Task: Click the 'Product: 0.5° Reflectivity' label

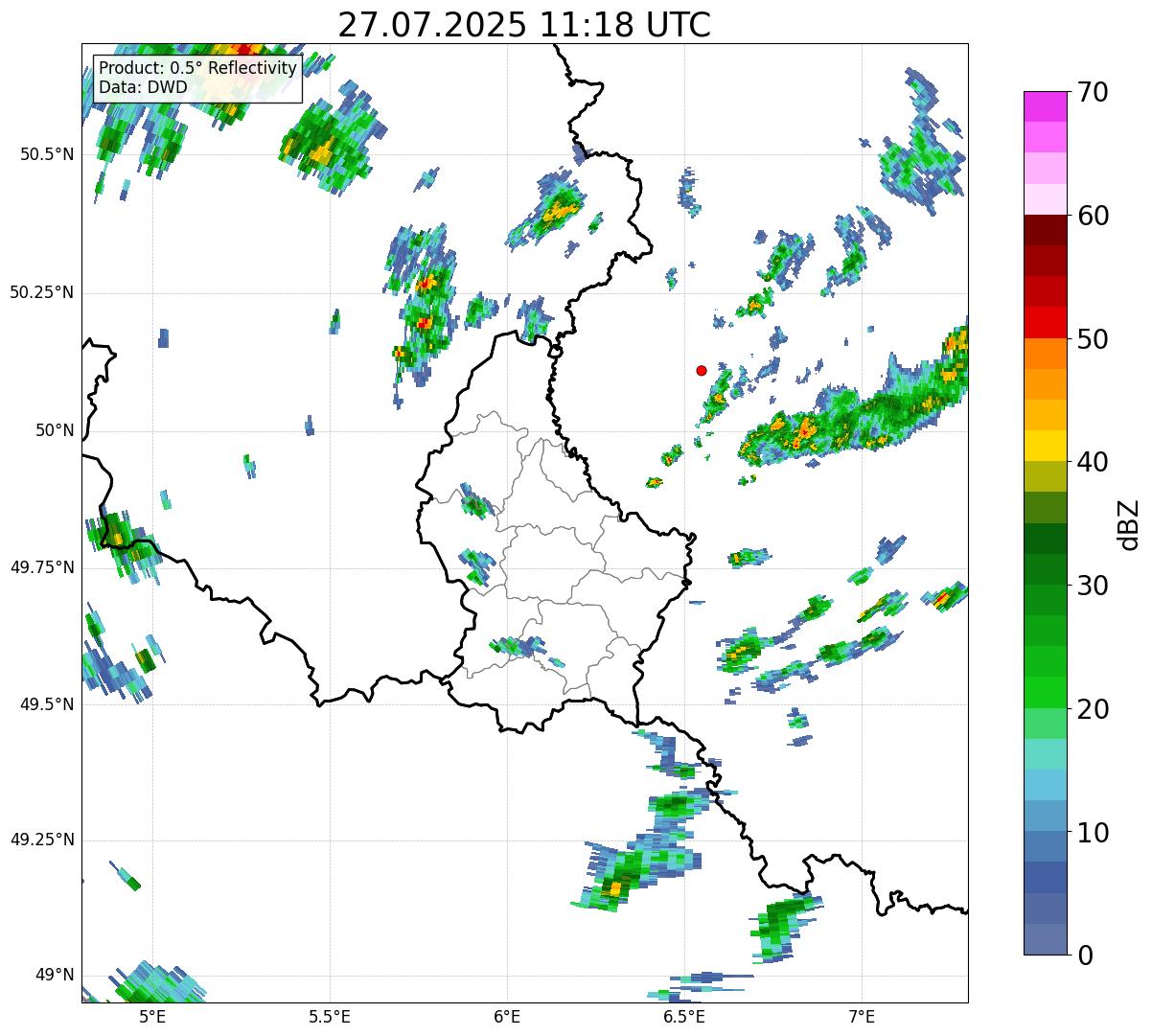Action: click(x=197, y=69)
